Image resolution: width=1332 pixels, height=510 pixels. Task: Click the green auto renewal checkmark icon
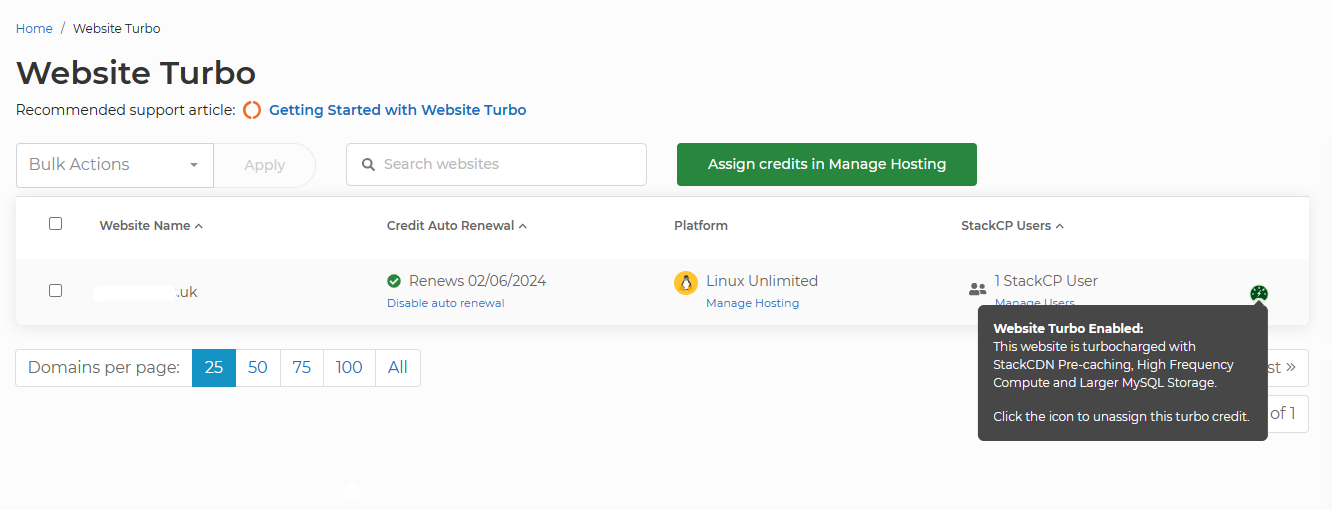click(x=394, y=281)
